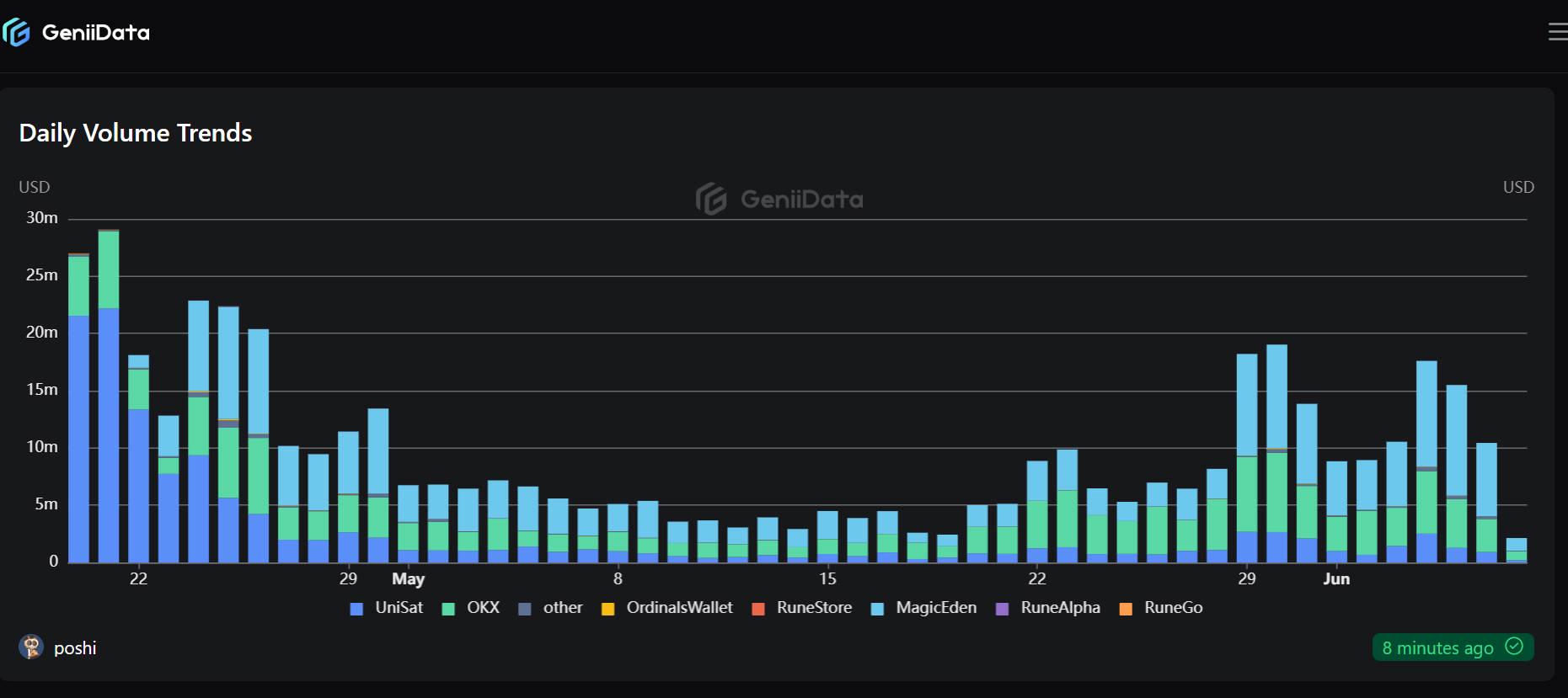Click the RuneGo orange legend marker

click(1126, 609)
